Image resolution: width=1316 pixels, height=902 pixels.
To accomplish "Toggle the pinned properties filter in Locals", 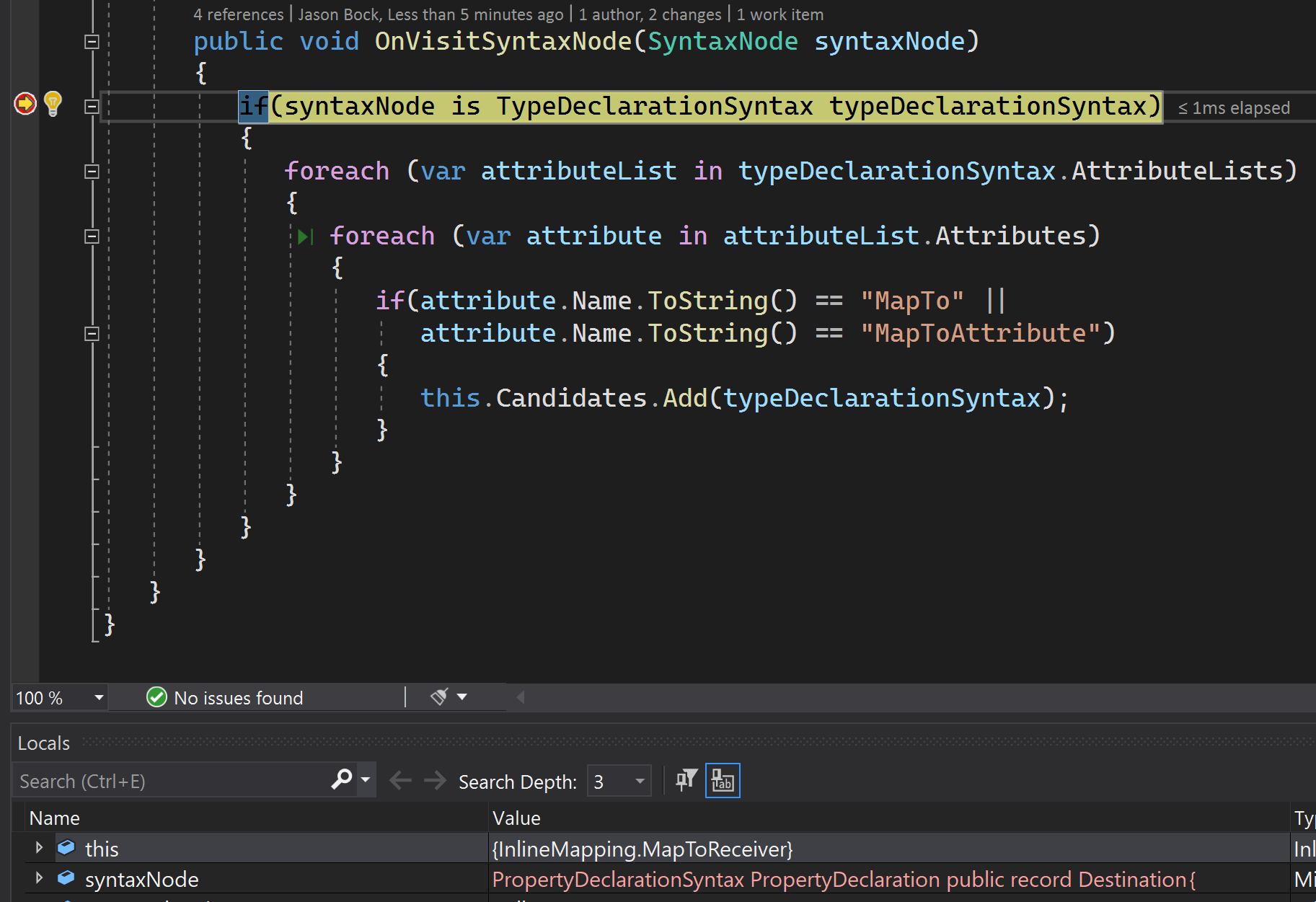I will tap(685, 779).
